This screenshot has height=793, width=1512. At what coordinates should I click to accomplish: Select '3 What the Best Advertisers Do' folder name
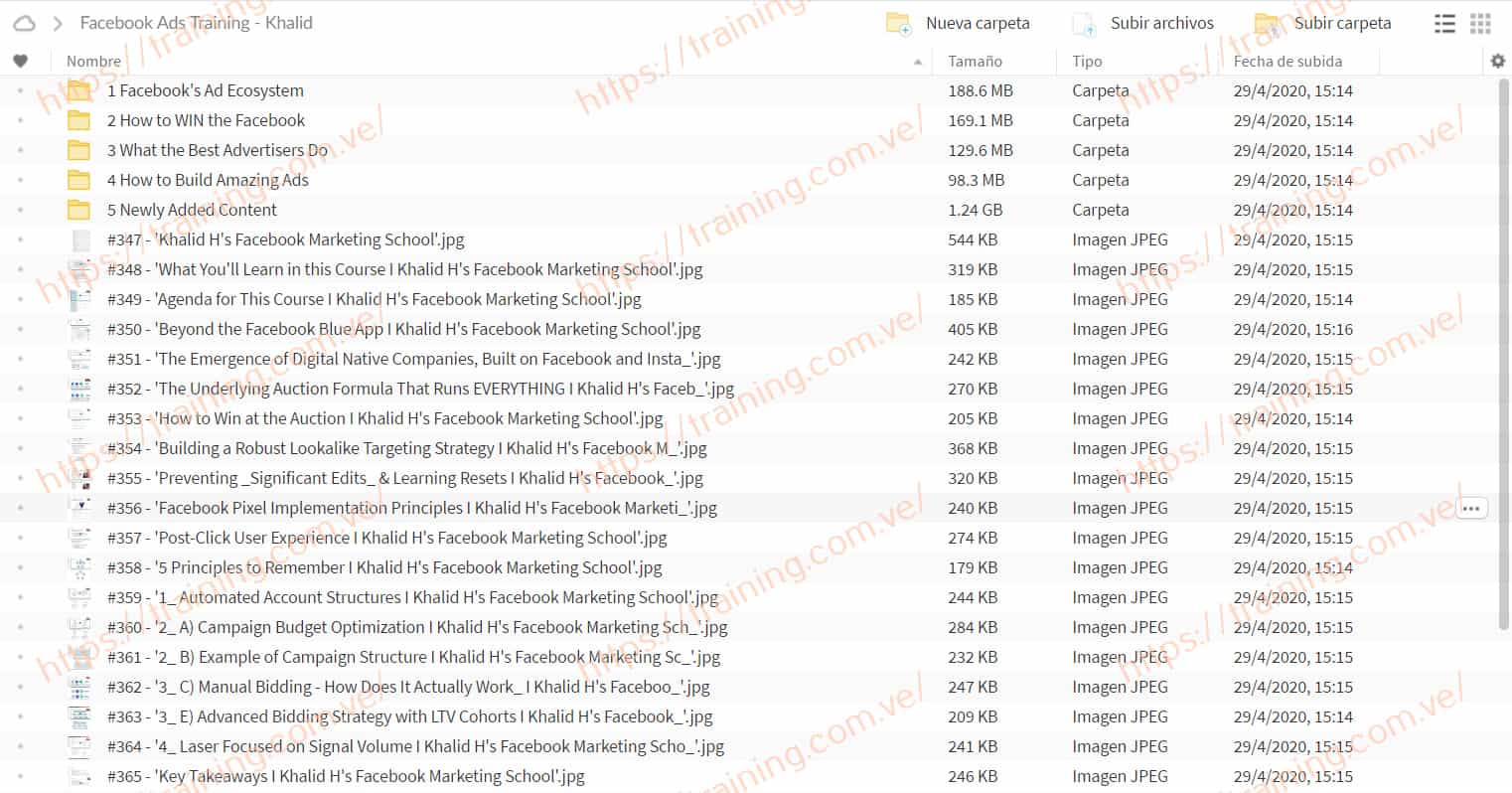pyautogui.click(x=218, y=150)
